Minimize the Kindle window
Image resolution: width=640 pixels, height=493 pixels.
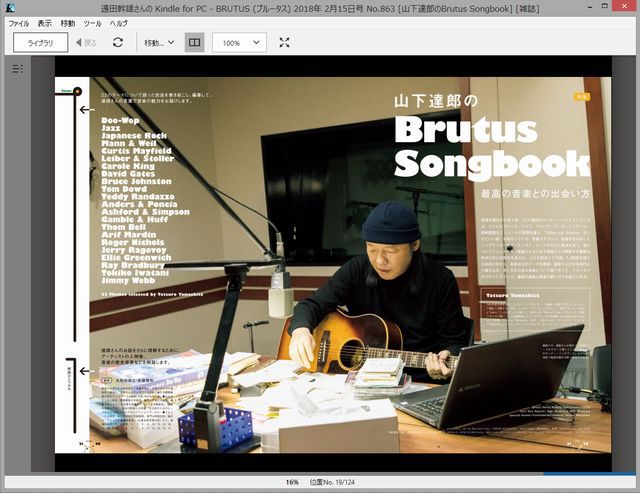coord(590,7)
